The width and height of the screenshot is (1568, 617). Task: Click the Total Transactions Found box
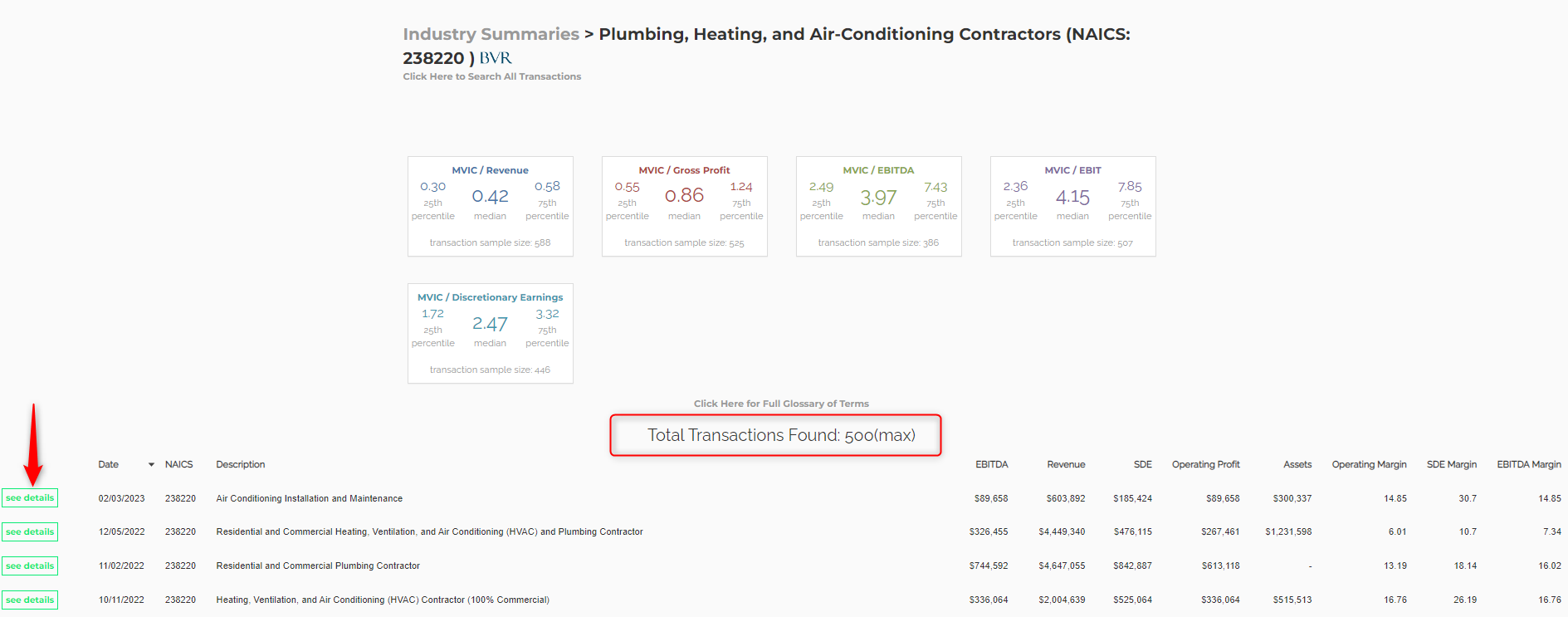[x=775, y=435]
